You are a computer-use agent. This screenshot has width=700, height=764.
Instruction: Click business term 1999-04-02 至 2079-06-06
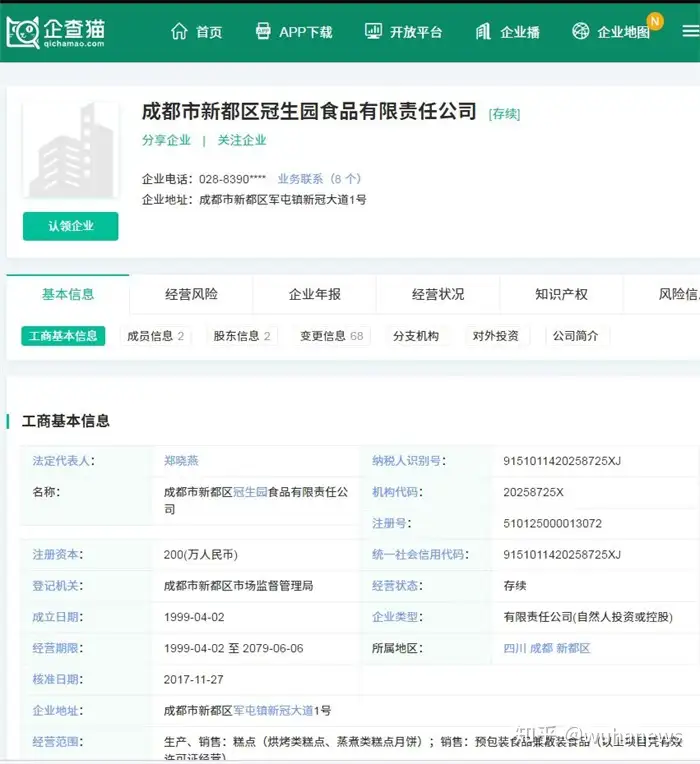point(233,648)
